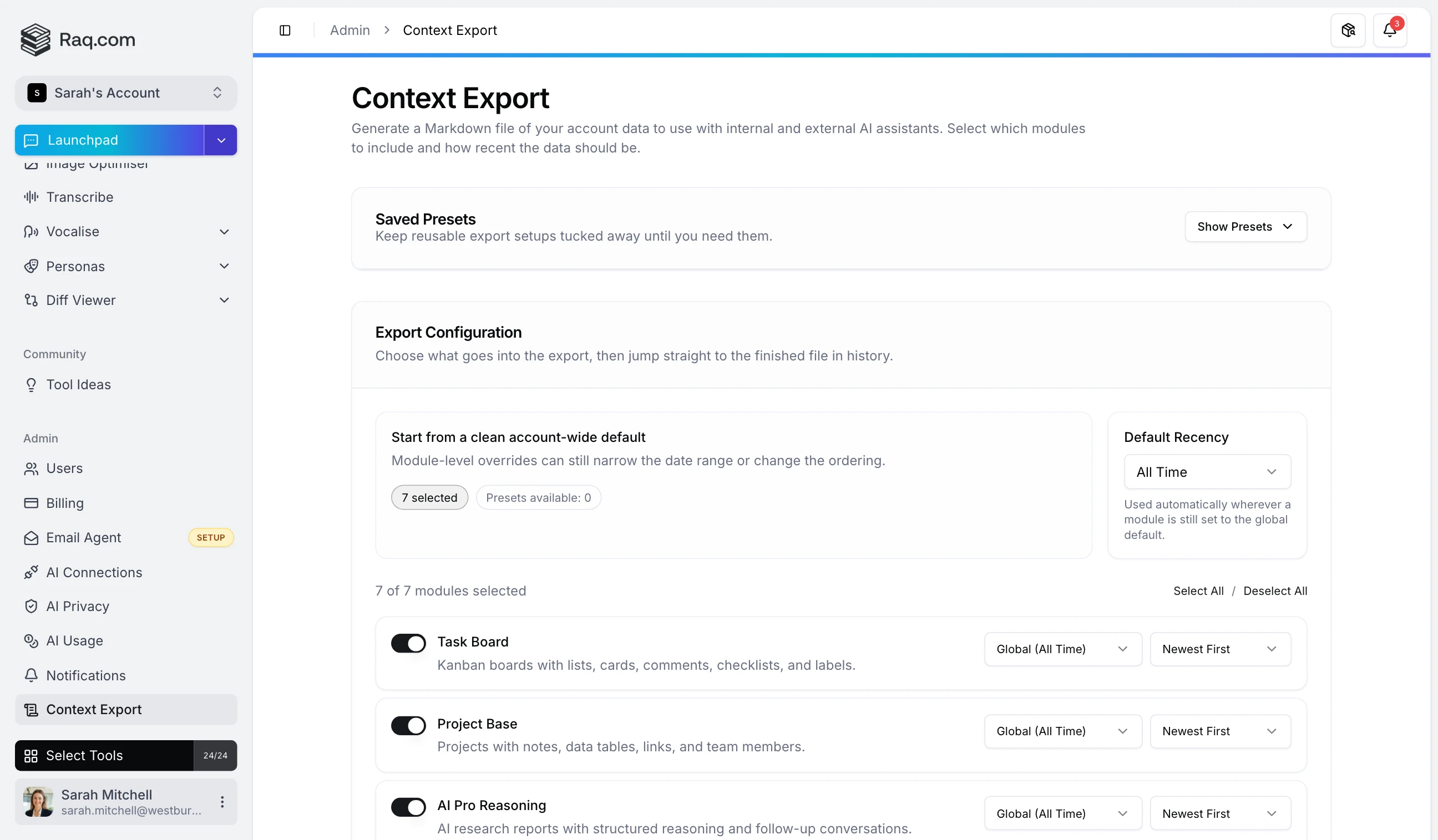Open the notifications bell with badge
This screenshot has width=1438, height=840.
click(1391, 29)
